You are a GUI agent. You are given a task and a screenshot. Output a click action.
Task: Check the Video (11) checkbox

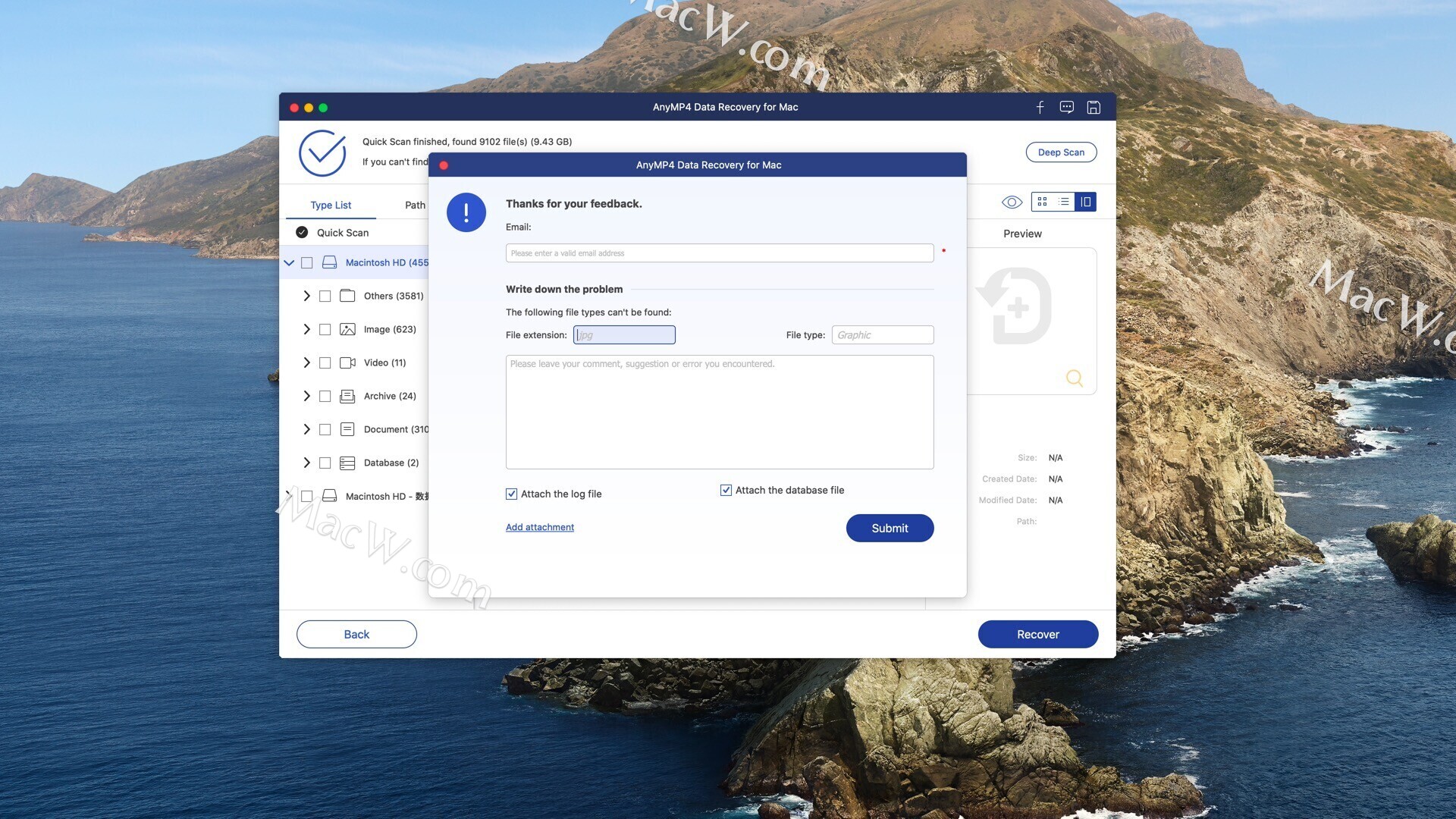coord(325,362)
